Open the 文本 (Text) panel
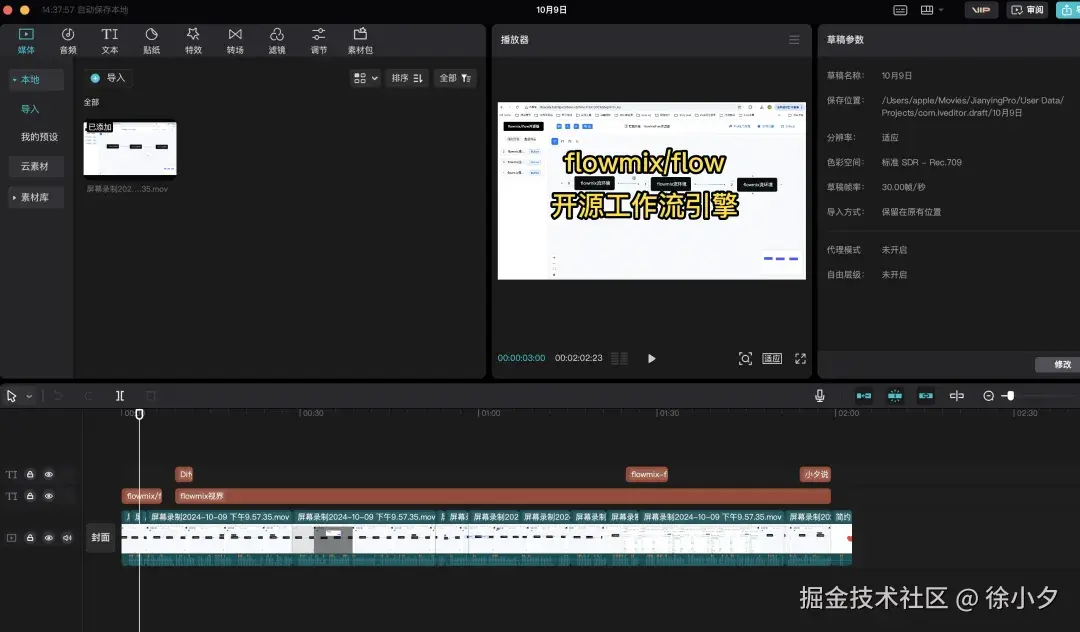1080x632 pixels. point(109,40)
